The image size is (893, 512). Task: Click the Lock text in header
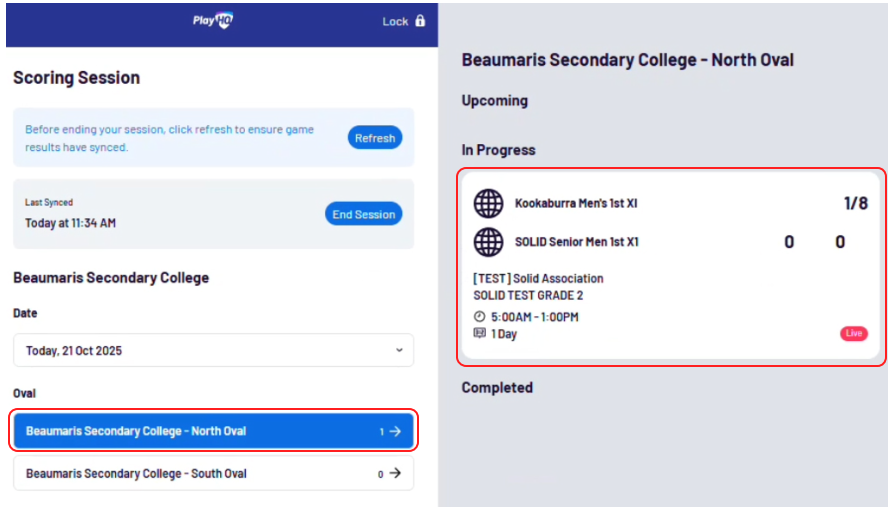point(395,21)
